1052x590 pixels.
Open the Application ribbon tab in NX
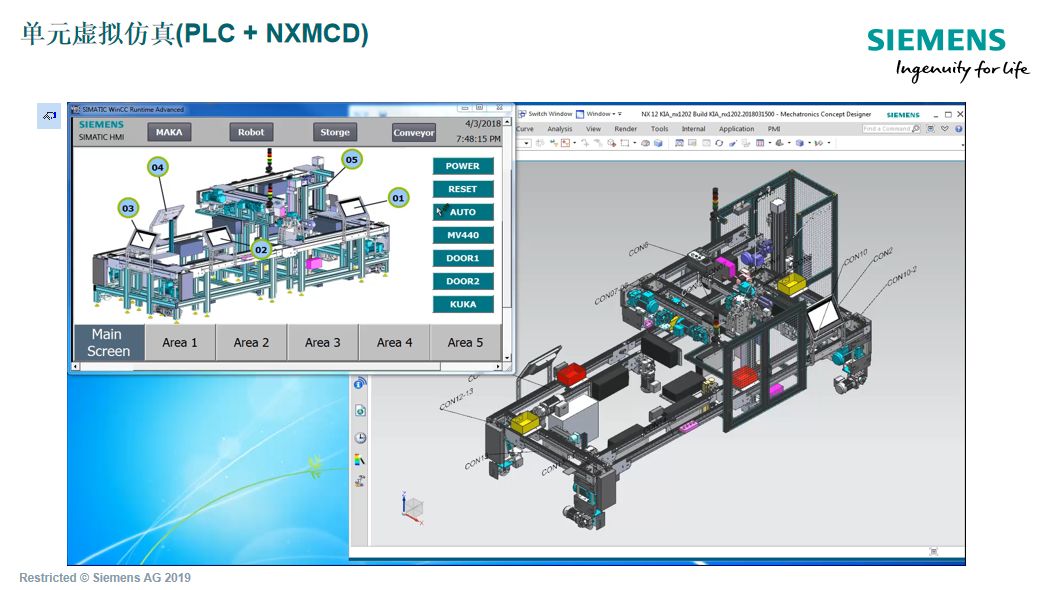[x=737, y=129]
